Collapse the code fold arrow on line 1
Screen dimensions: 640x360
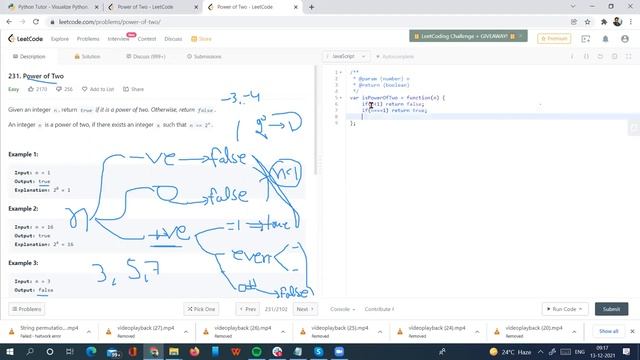[341, 72]
